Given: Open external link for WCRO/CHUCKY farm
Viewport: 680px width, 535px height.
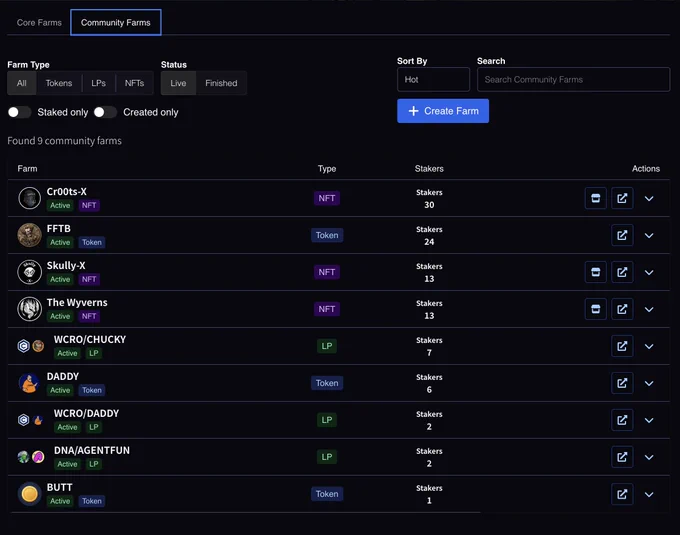Looking at the screenshot, I should tap(622, 346).
